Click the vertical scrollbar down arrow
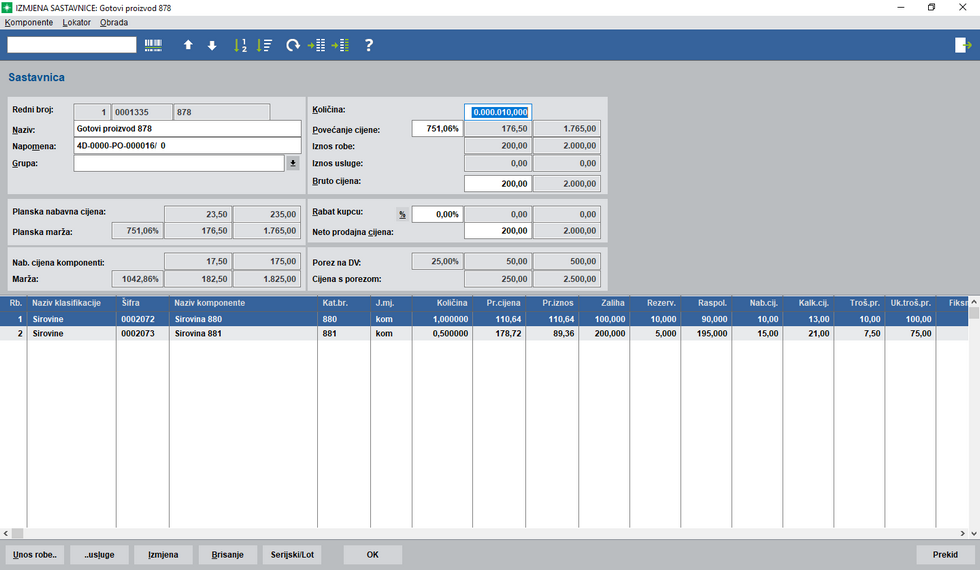The width and height of the screenshot is (980, 570). pyautogui.click(x=974, y=534)
